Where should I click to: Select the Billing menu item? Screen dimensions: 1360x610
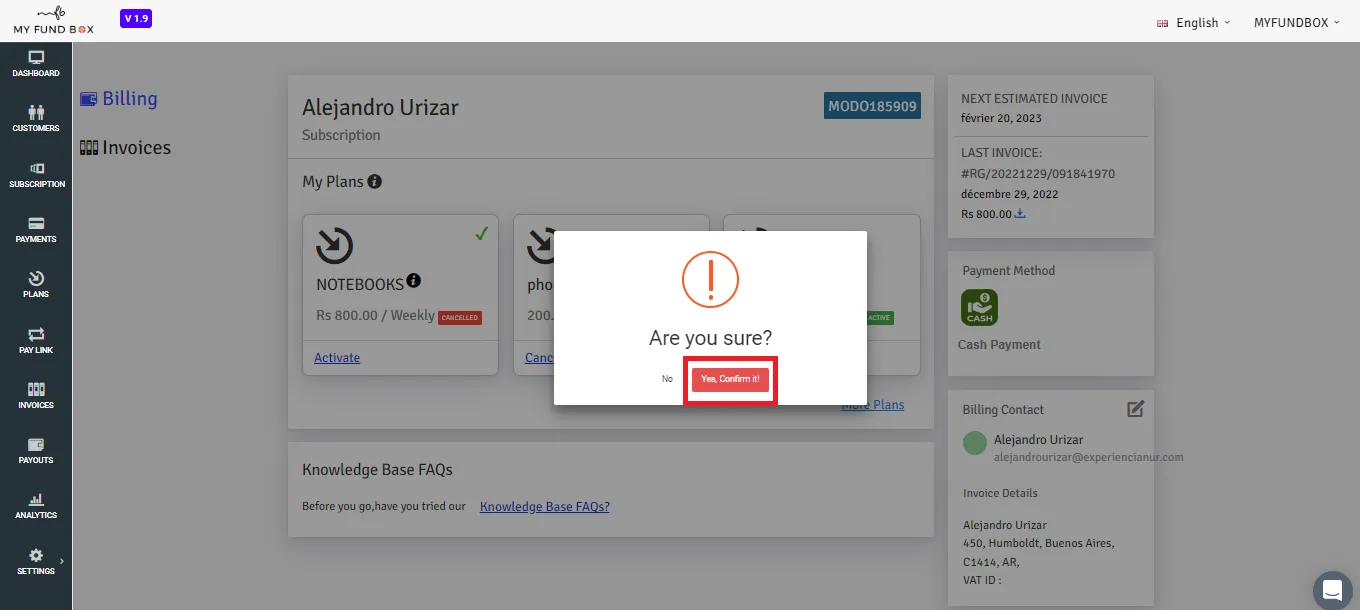pos(119,99)
